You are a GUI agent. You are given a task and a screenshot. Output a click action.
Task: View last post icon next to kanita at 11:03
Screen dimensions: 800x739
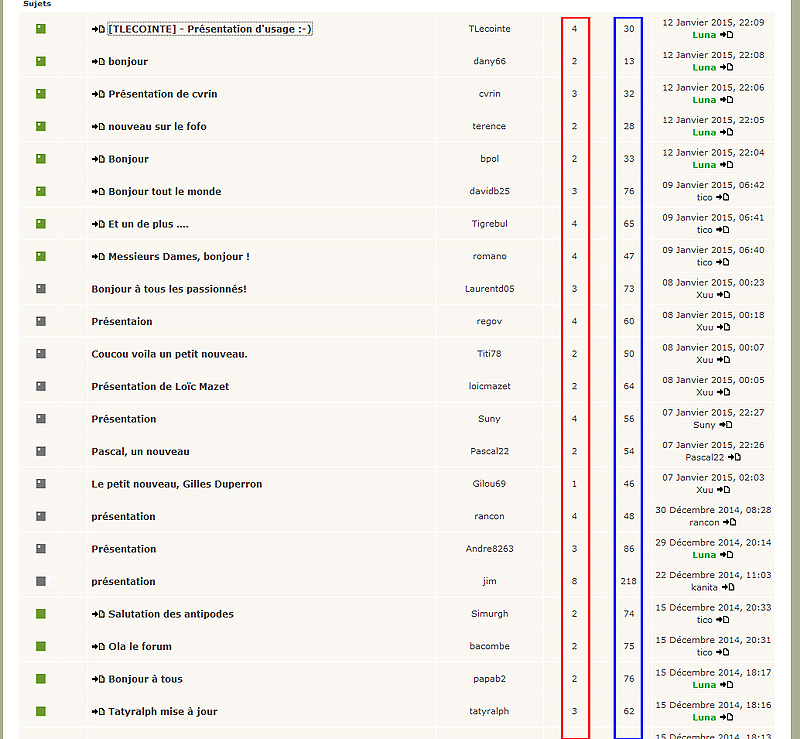728,587
